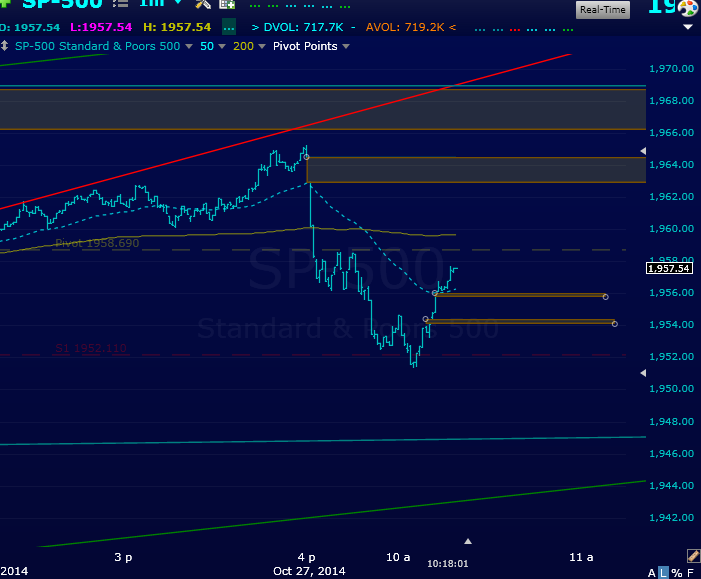Screen dimensions: 701x579
Task: Click the white time-marker triangle above 10:18:01
Action: (468, 541)
